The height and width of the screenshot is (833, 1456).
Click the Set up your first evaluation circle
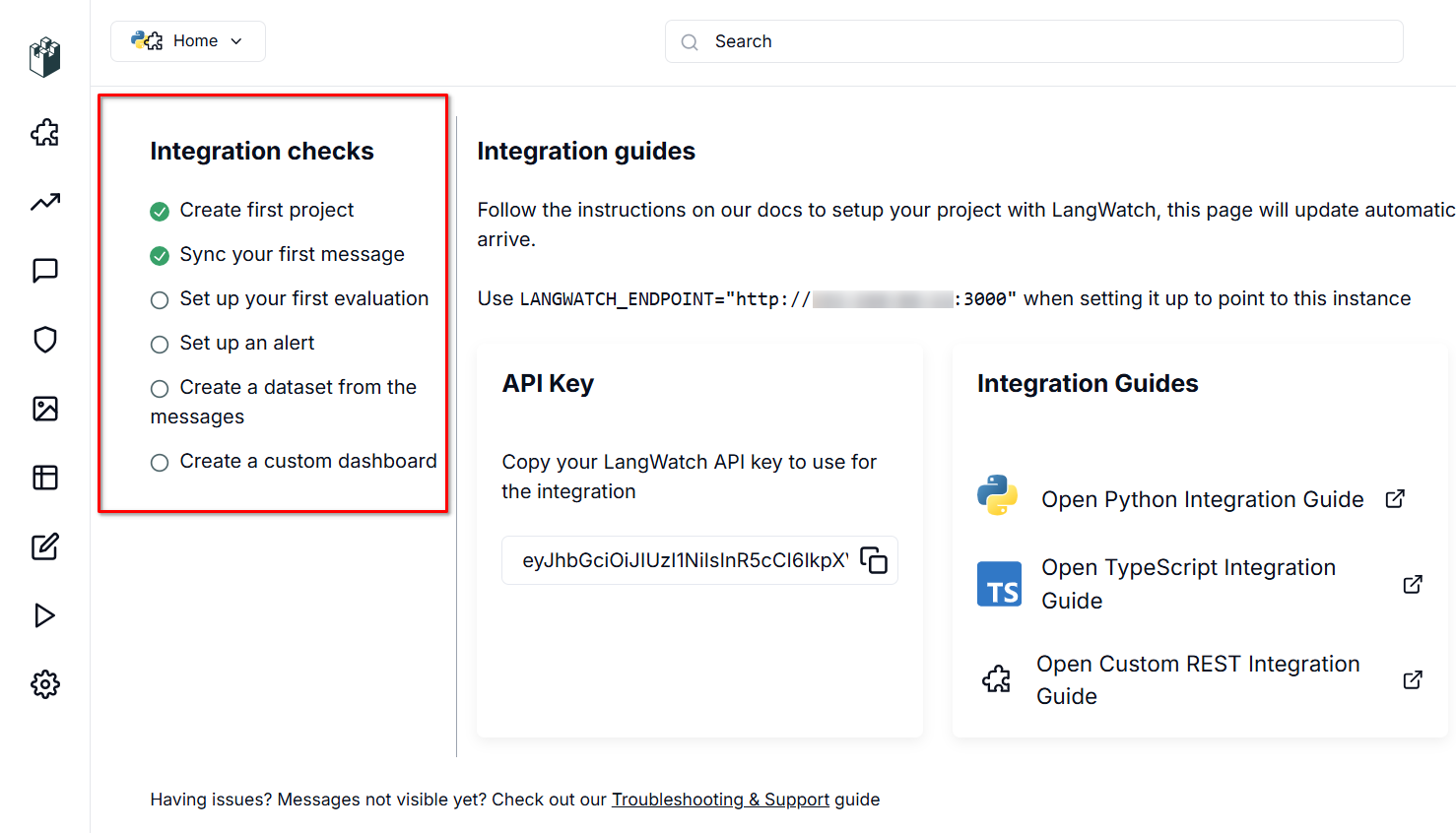point(160,300)
